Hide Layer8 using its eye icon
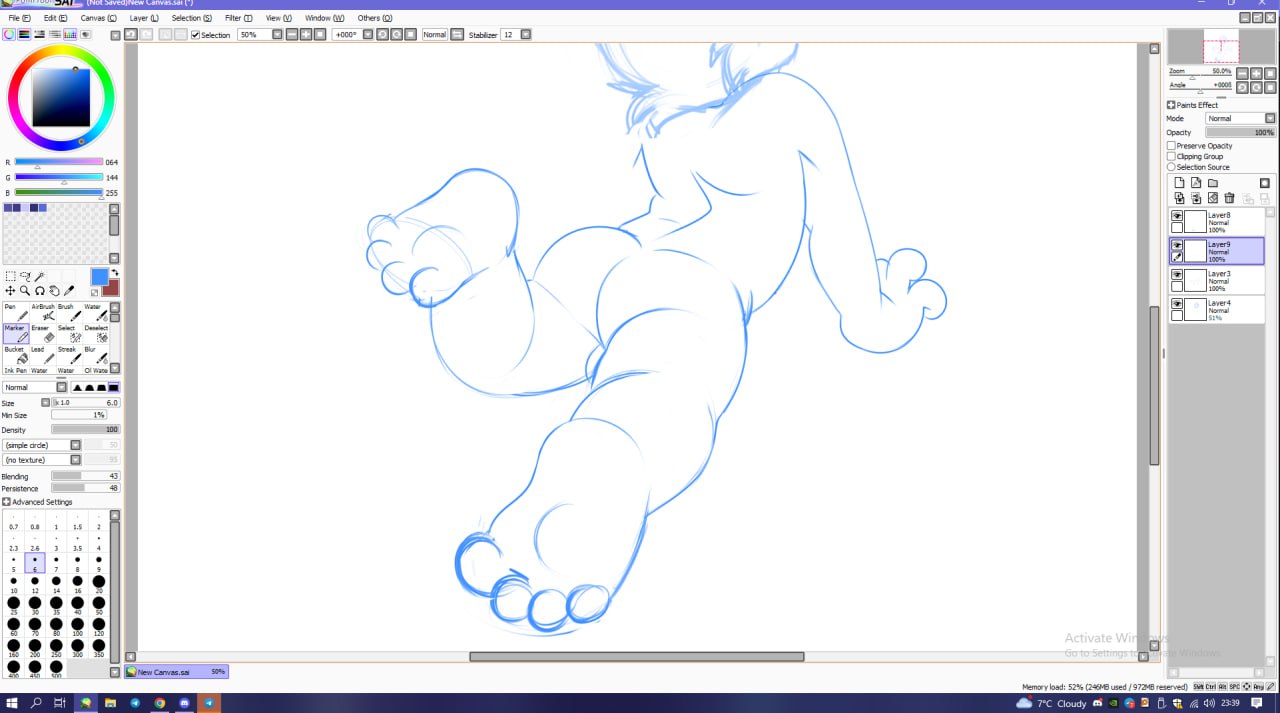Screen dimensions: 1280x713 click(1177, 216)
